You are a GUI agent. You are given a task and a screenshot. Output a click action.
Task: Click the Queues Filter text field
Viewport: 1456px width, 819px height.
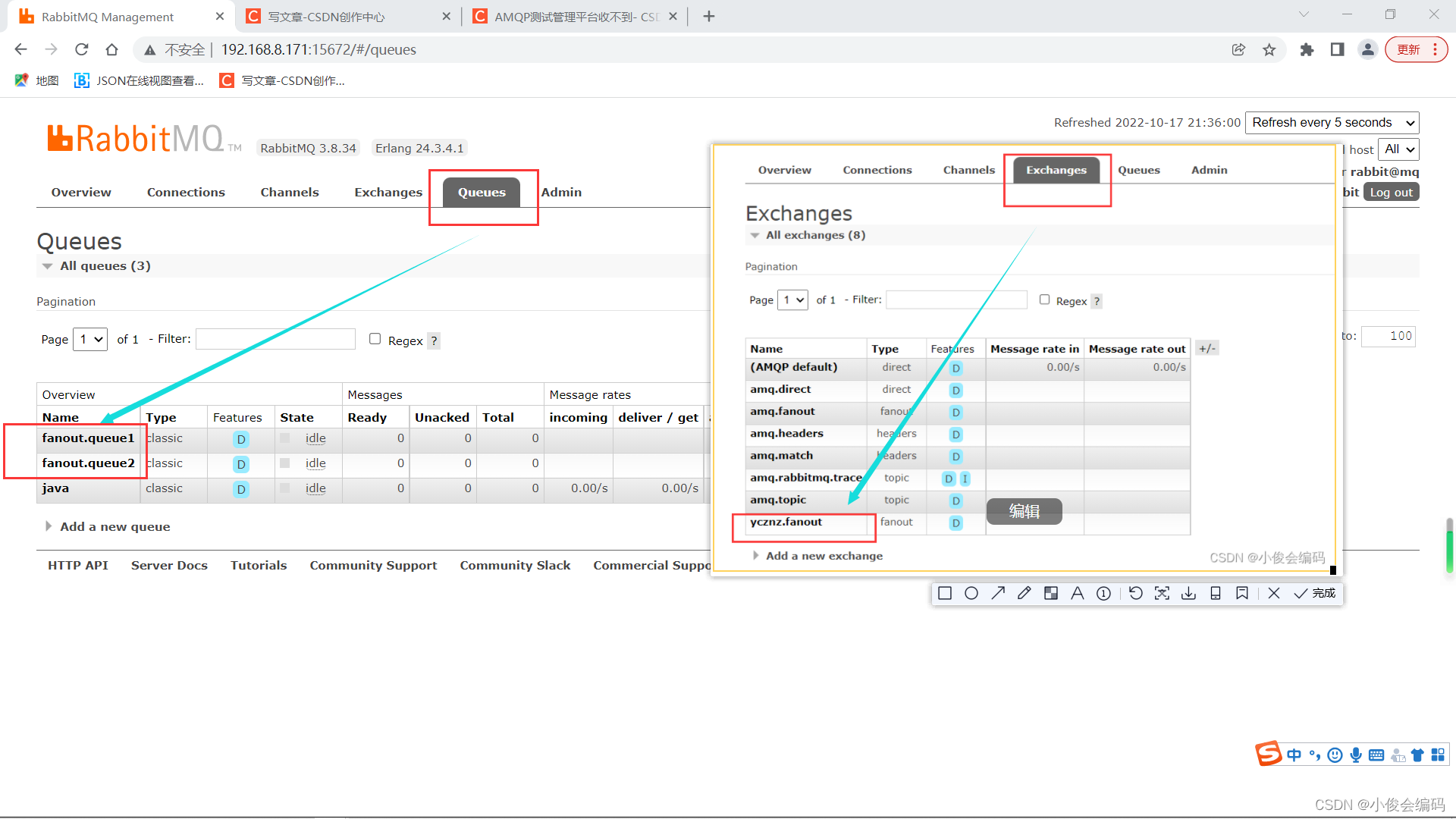pos(275,339)
